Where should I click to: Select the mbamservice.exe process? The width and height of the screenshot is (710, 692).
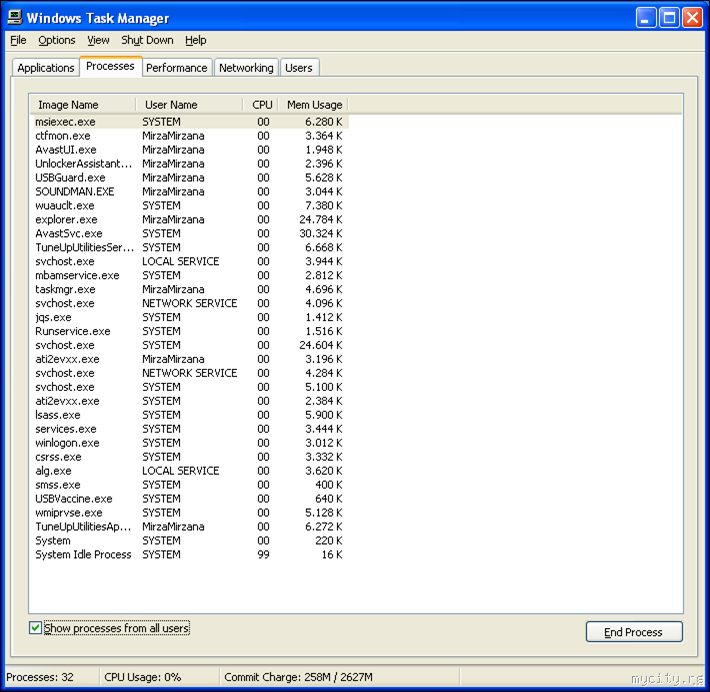coord(189,275)
